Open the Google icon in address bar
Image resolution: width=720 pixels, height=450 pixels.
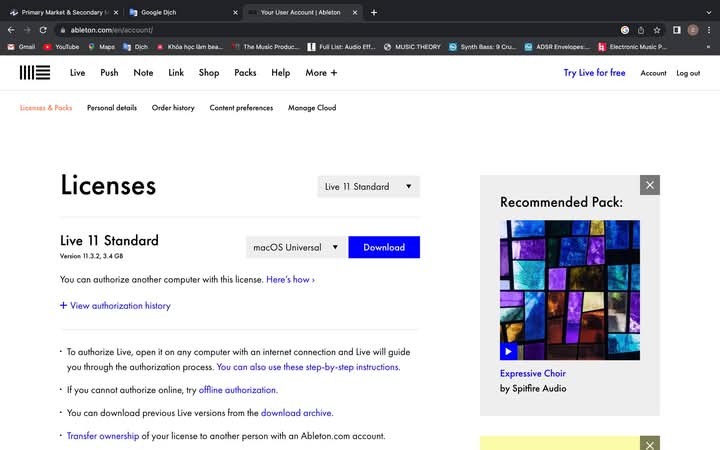(624, 30)
